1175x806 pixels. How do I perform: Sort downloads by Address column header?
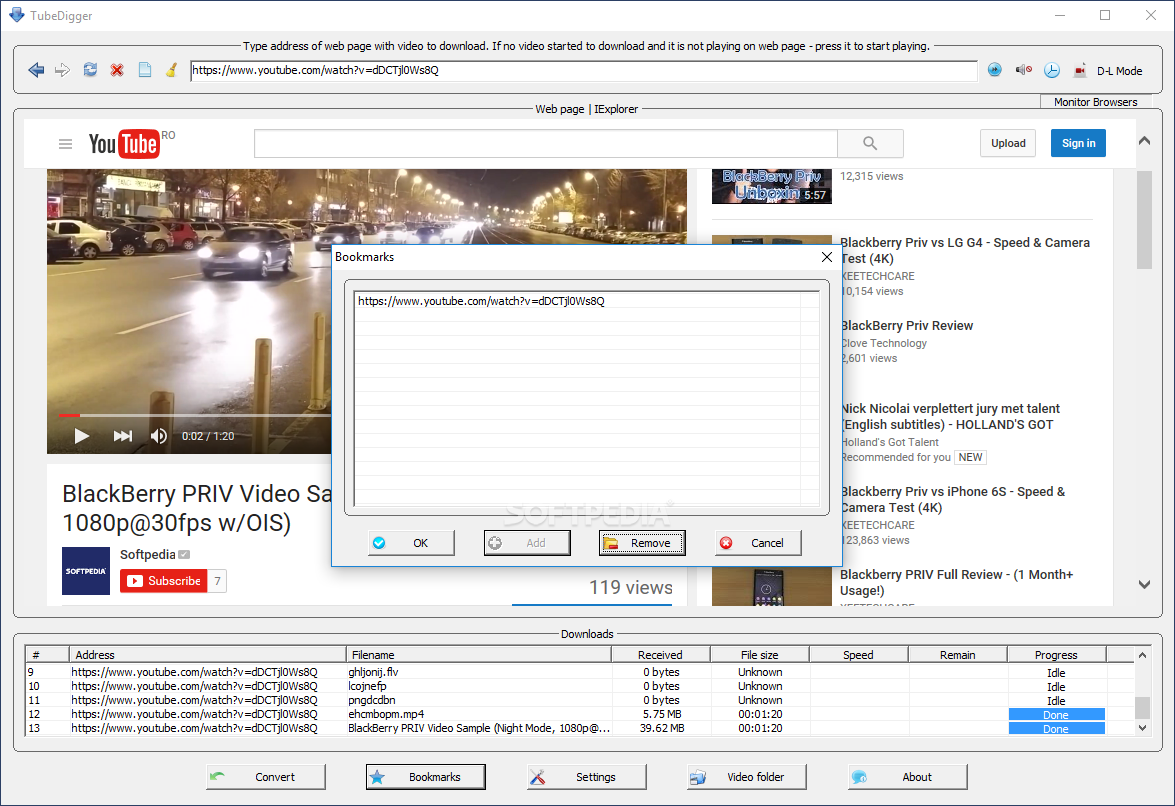pos(208,655)
